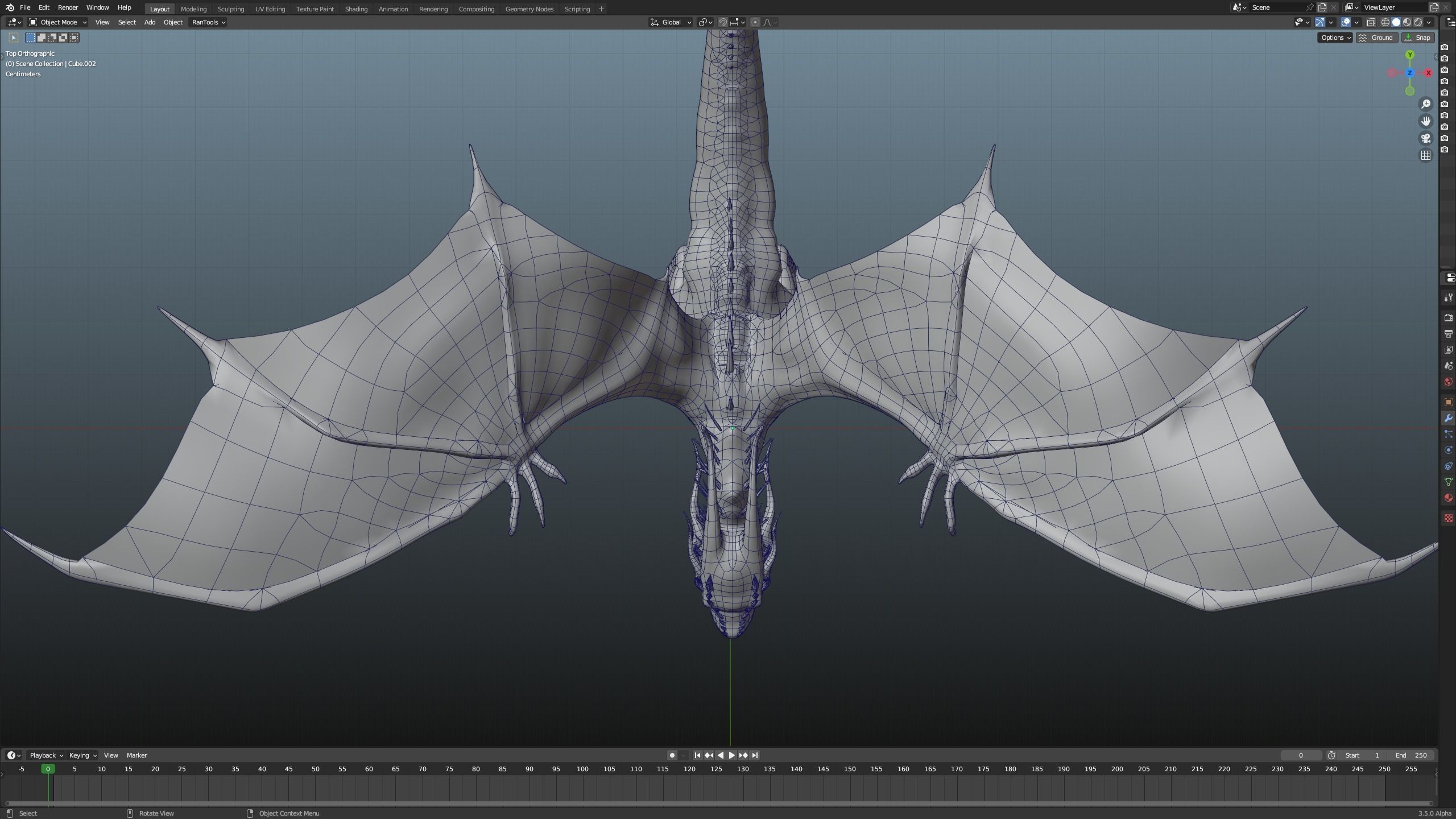Open the World properties tab icon
Image resolution: width=1456 pixels, height=819 pixels.
point(1449,381)
